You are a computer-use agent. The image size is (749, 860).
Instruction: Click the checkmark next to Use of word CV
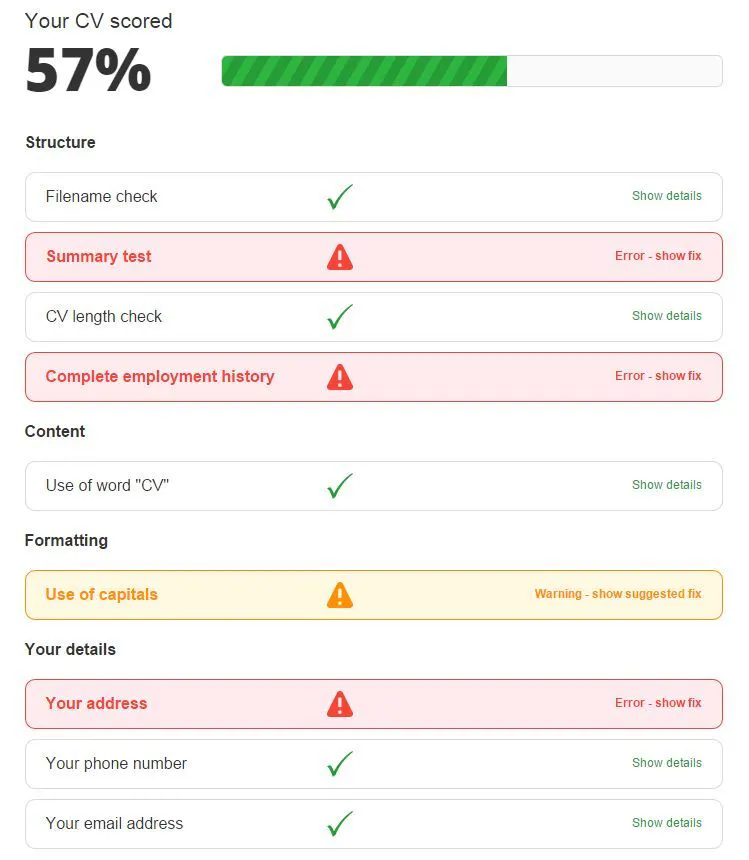340,485
